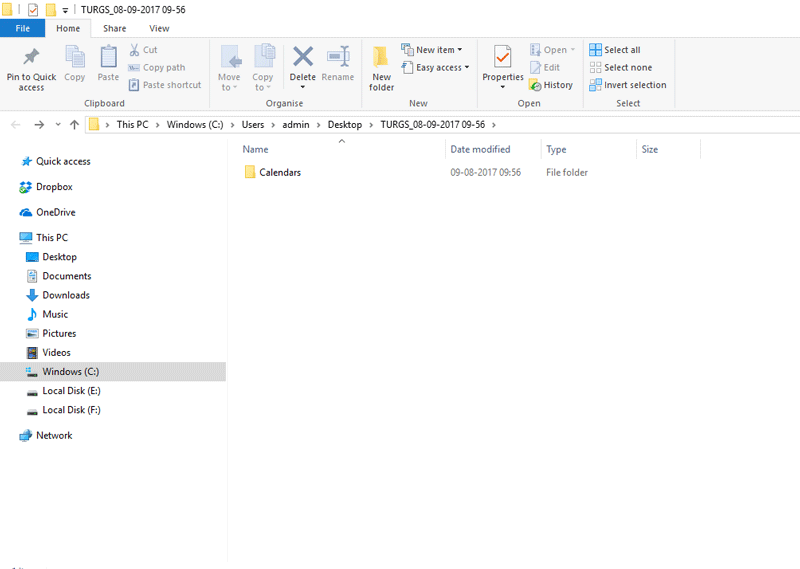
Task: Click the Edit icon in Open group
Action: tap(535, 67)
